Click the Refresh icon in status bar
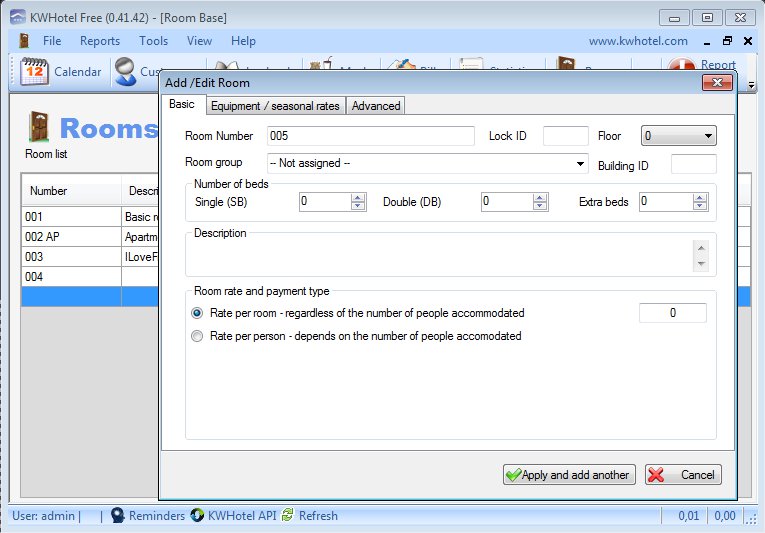 288,516
